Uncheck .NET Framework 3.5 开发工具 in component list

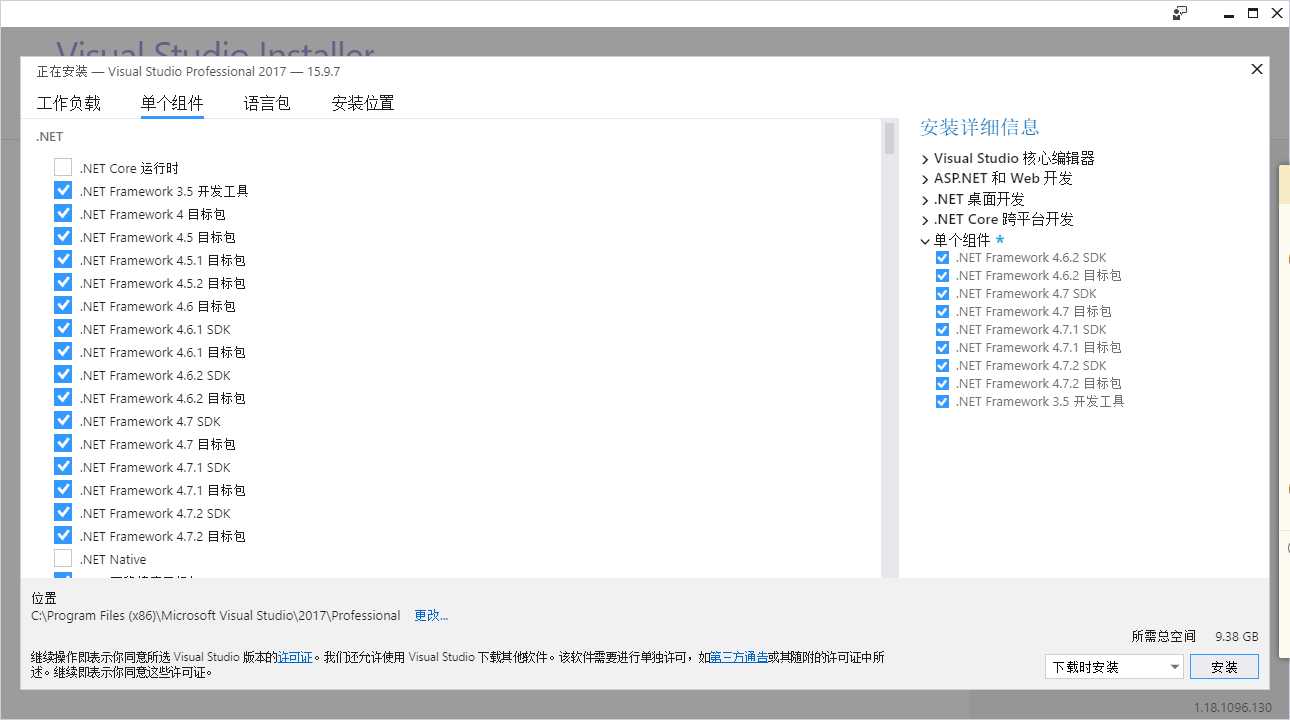63,190
